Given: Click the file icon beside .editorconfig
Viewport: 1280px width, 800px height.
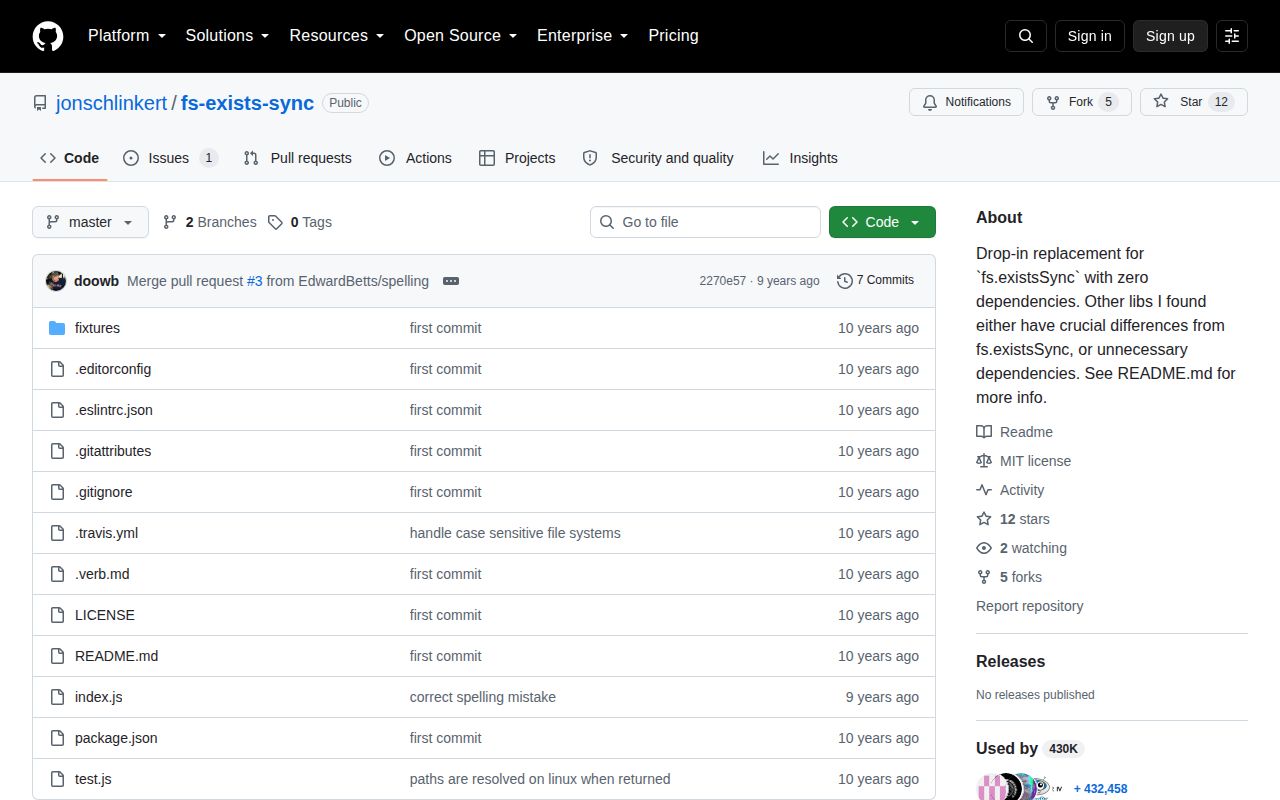Looking at the screenshot, I should 57,369.
